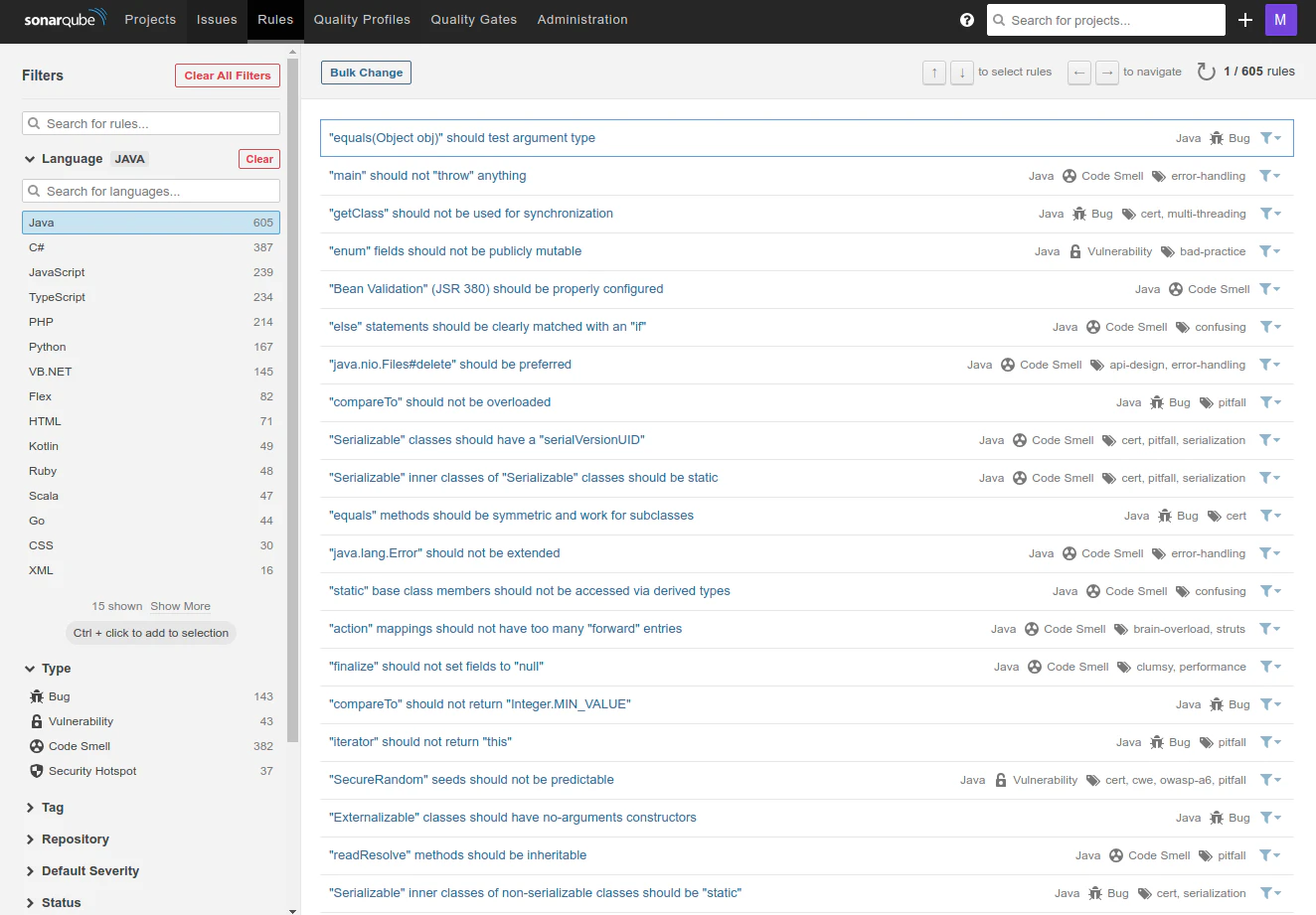Open the Administration menu
The image size is (1316, 915).
(582, 20)
